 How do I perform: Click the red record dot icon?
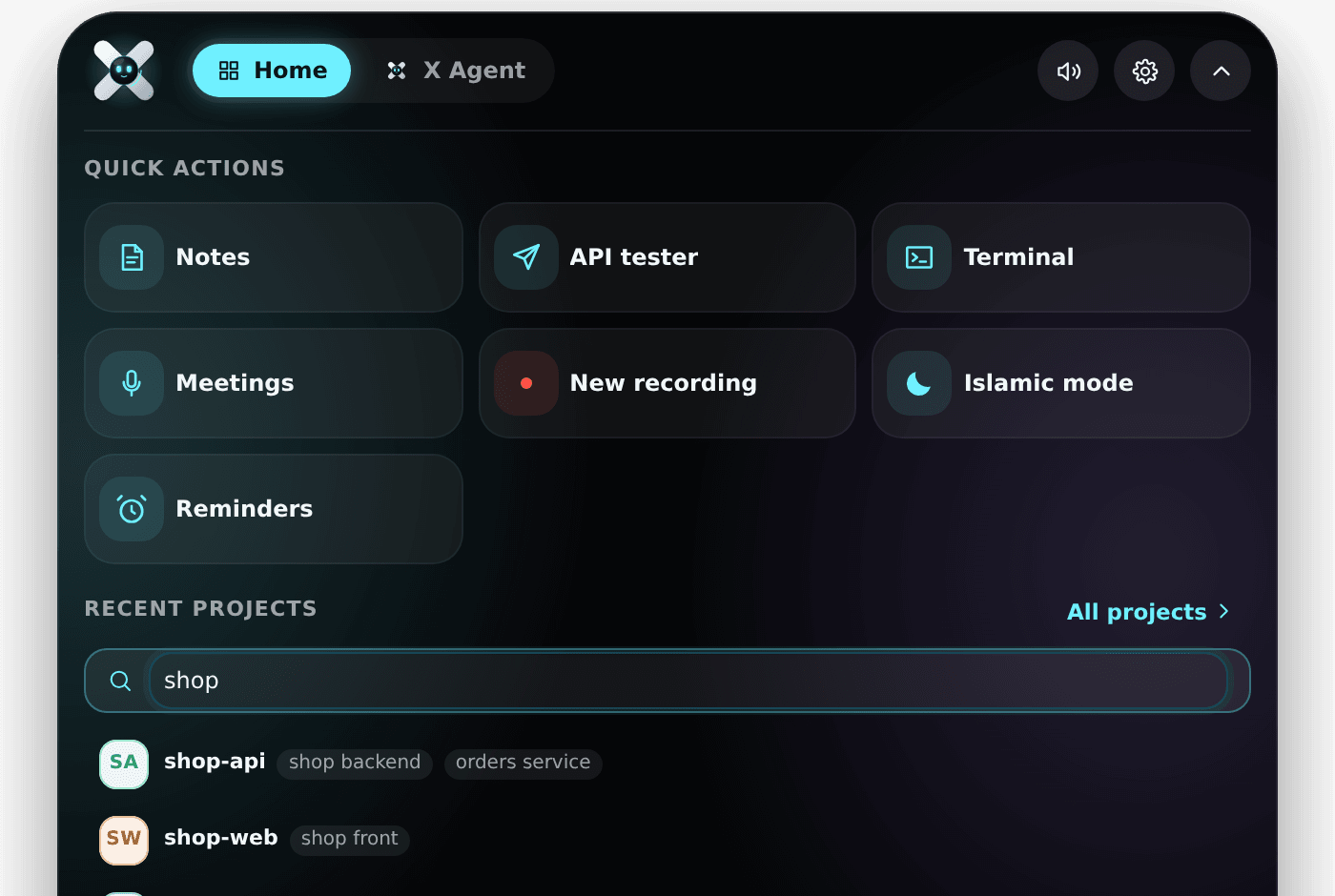pos(526,383)
